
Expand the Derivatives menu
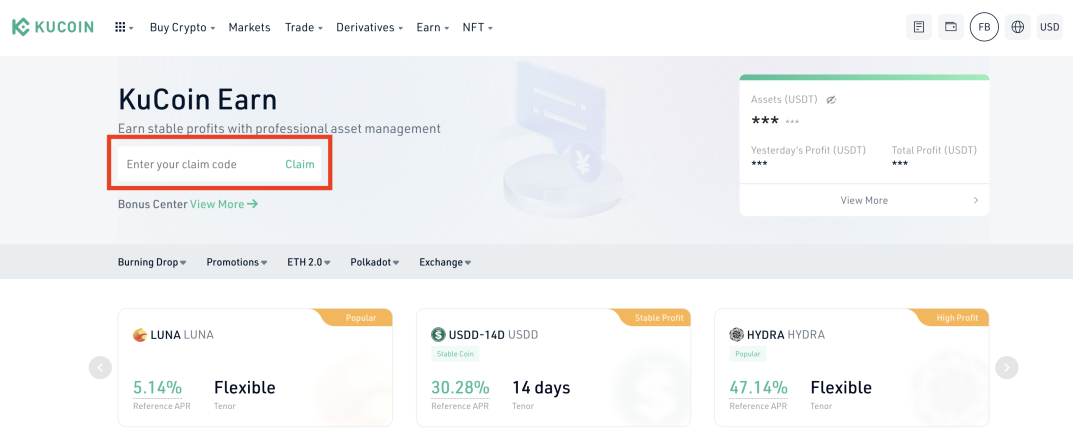pos(370,27)
